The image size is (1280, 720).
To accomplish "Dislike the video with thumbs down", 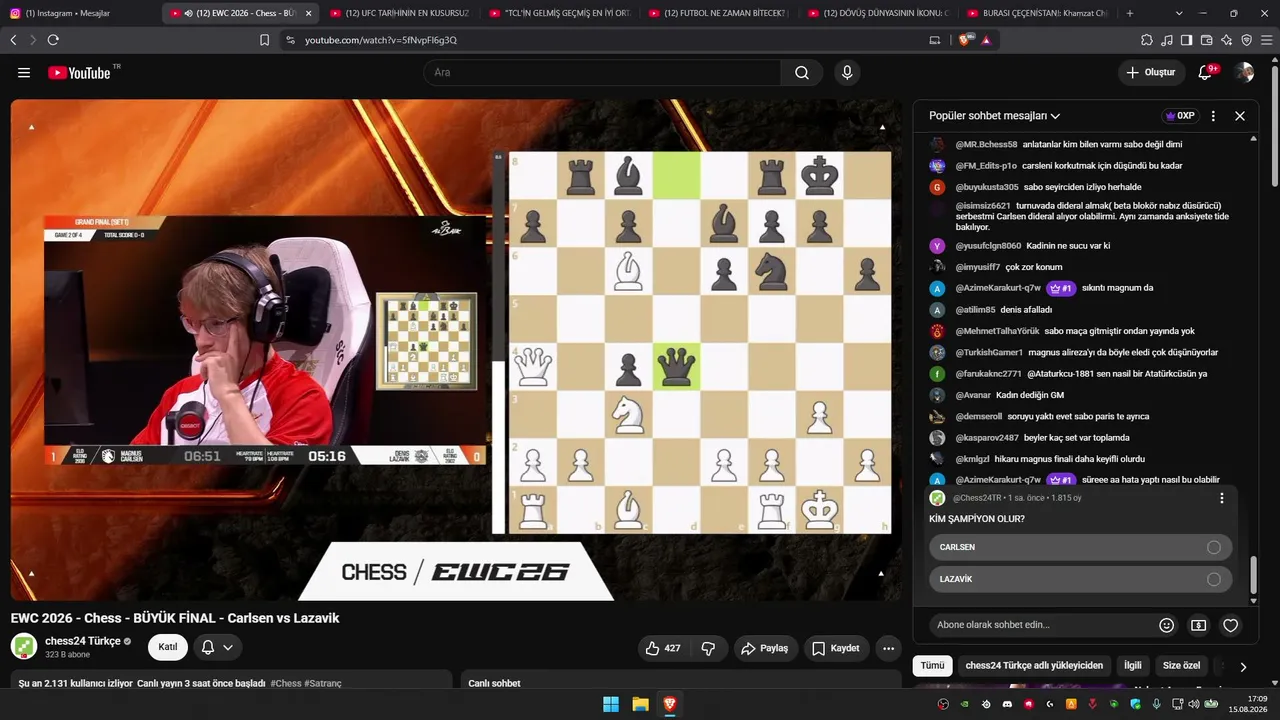I will point(709,648).
